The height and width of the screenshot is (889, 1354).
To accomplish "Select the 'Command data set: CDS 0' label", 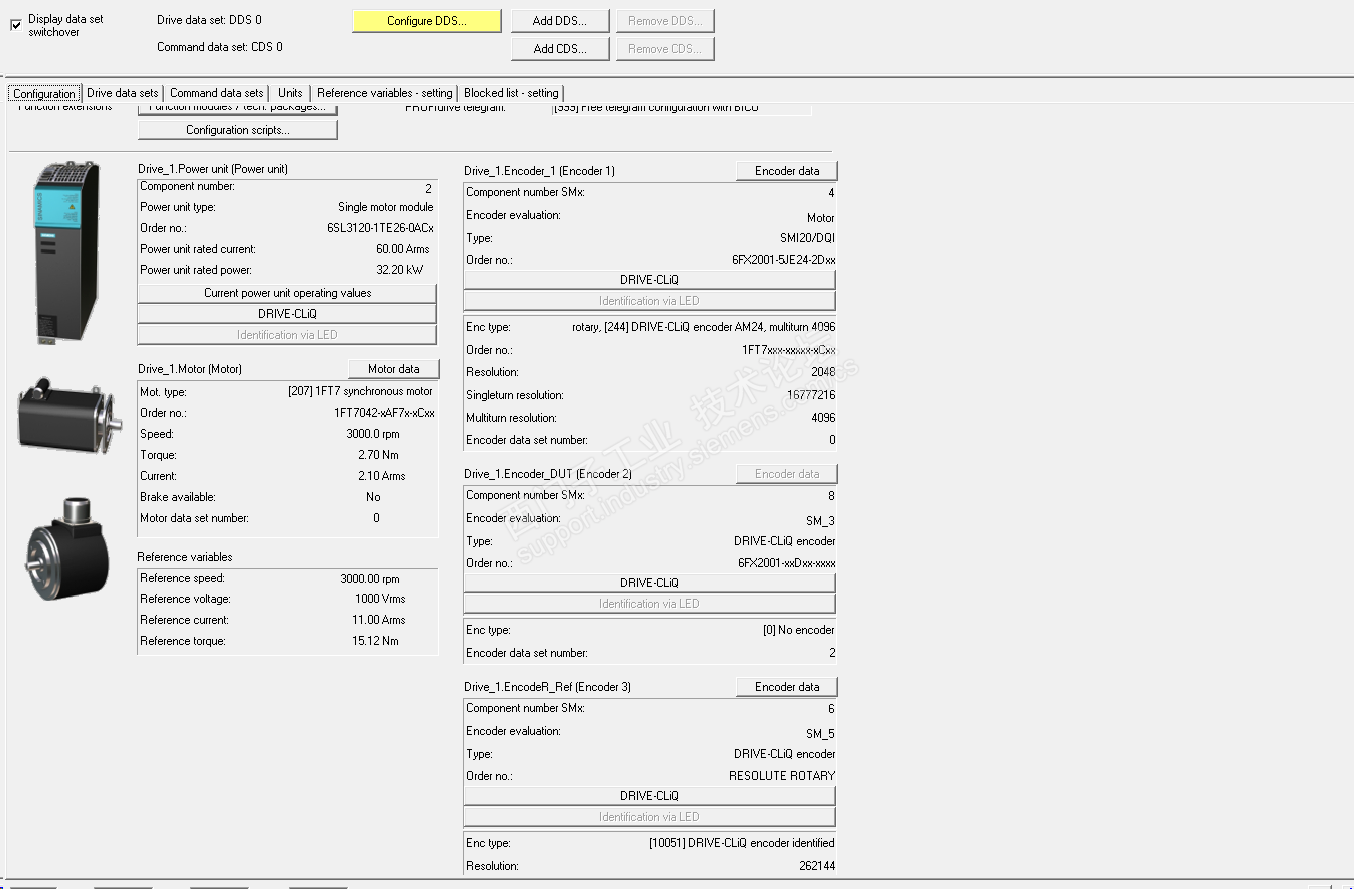I will [220, 47].
